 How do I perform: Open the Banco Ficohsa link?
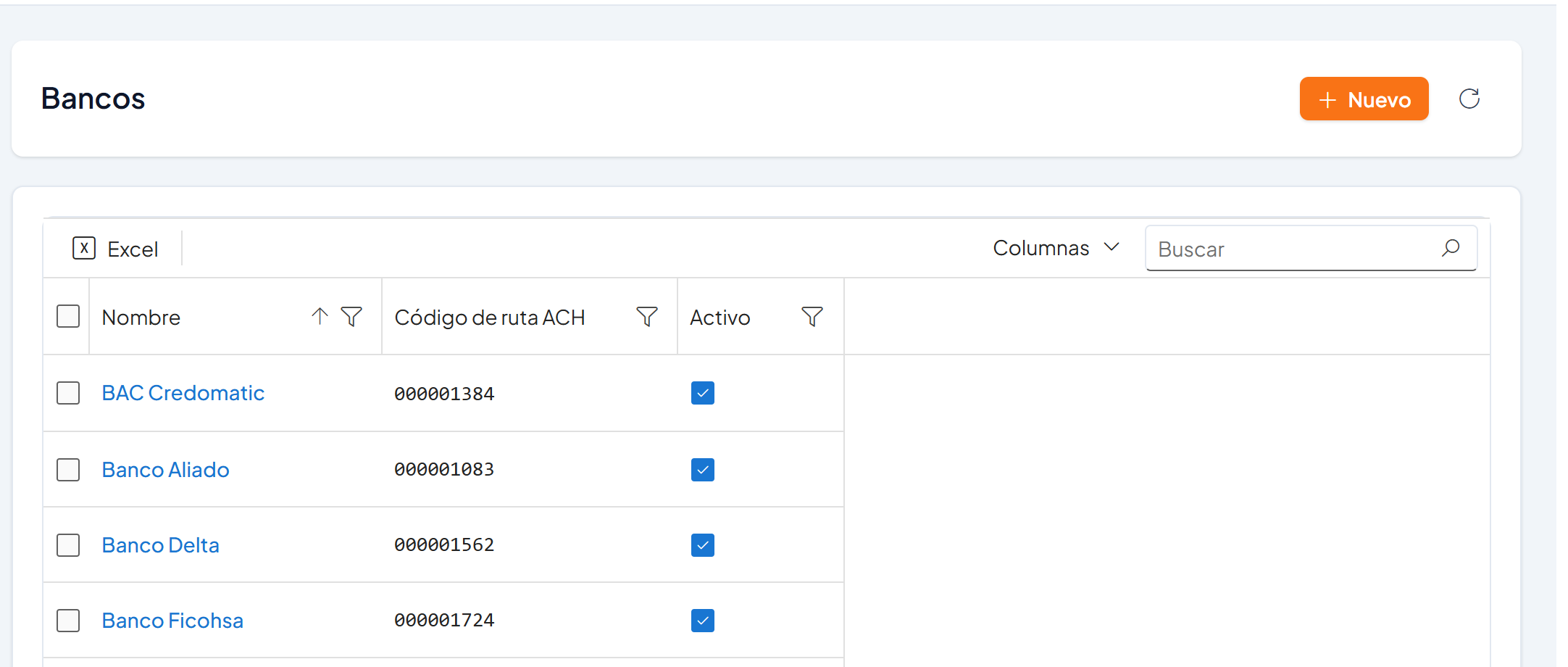[172, 621]
